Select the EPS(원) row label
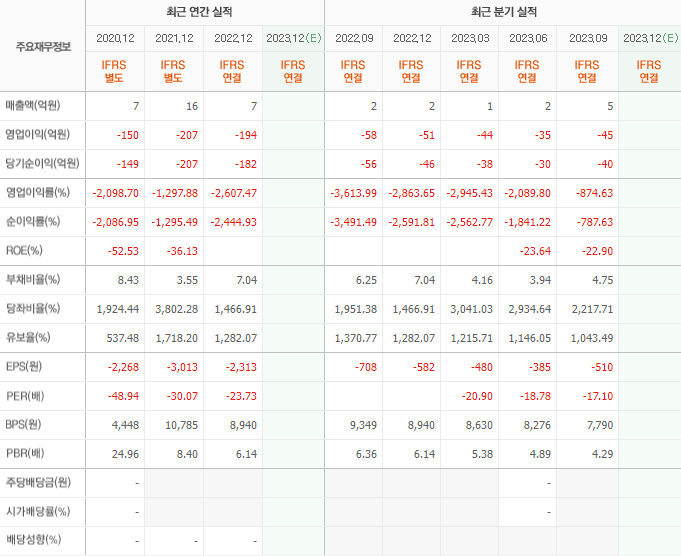The image size is (681, 556). [24, 367]
